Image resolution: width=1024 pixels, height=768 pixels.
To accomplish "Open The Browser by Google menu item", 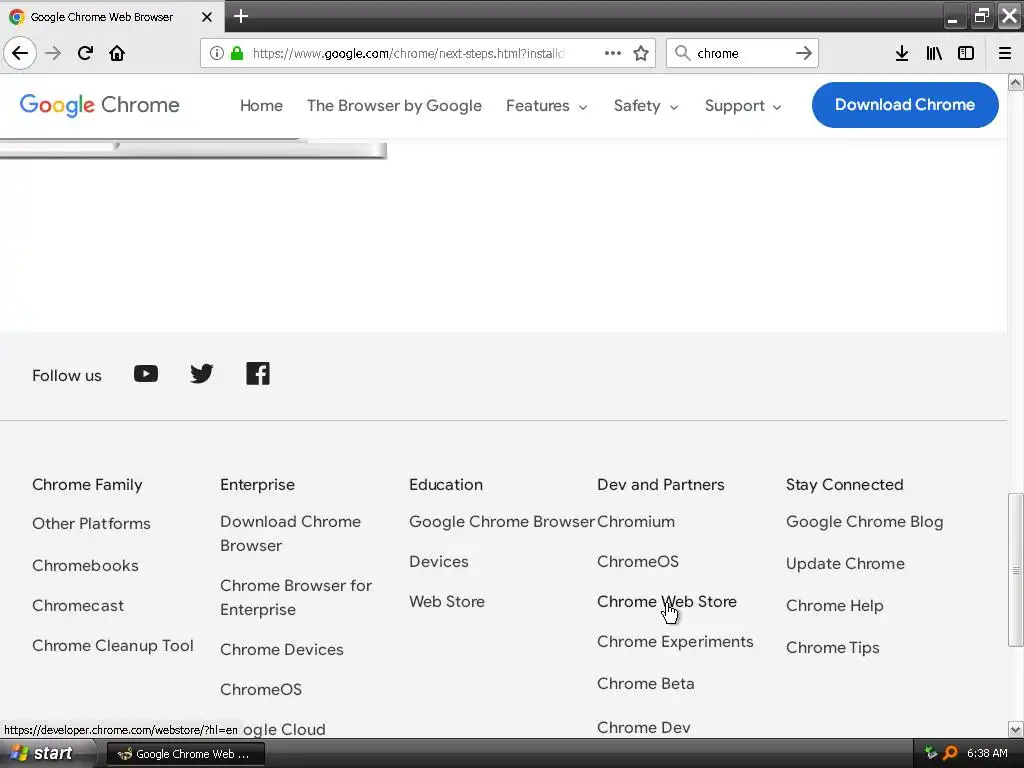I will 394,106.
